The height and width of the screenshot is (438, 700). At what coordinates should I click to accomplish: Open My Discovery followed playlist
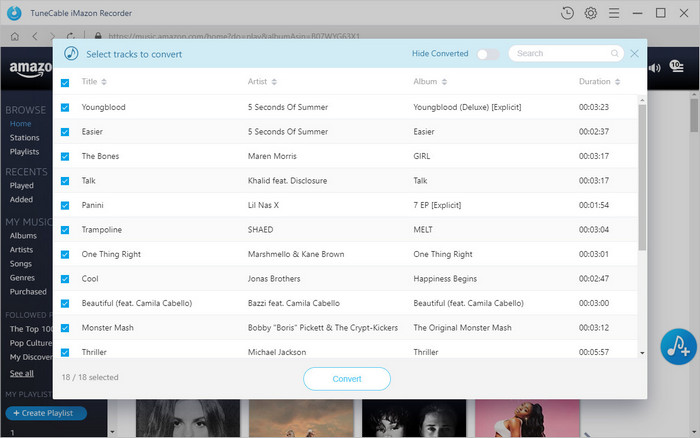click(x=31, y=357)
